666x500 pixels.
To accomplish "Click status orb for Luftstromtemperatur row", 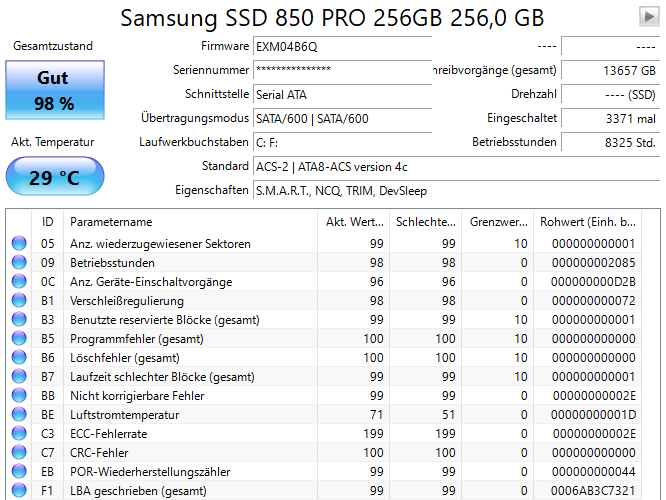I will [19, 415].
